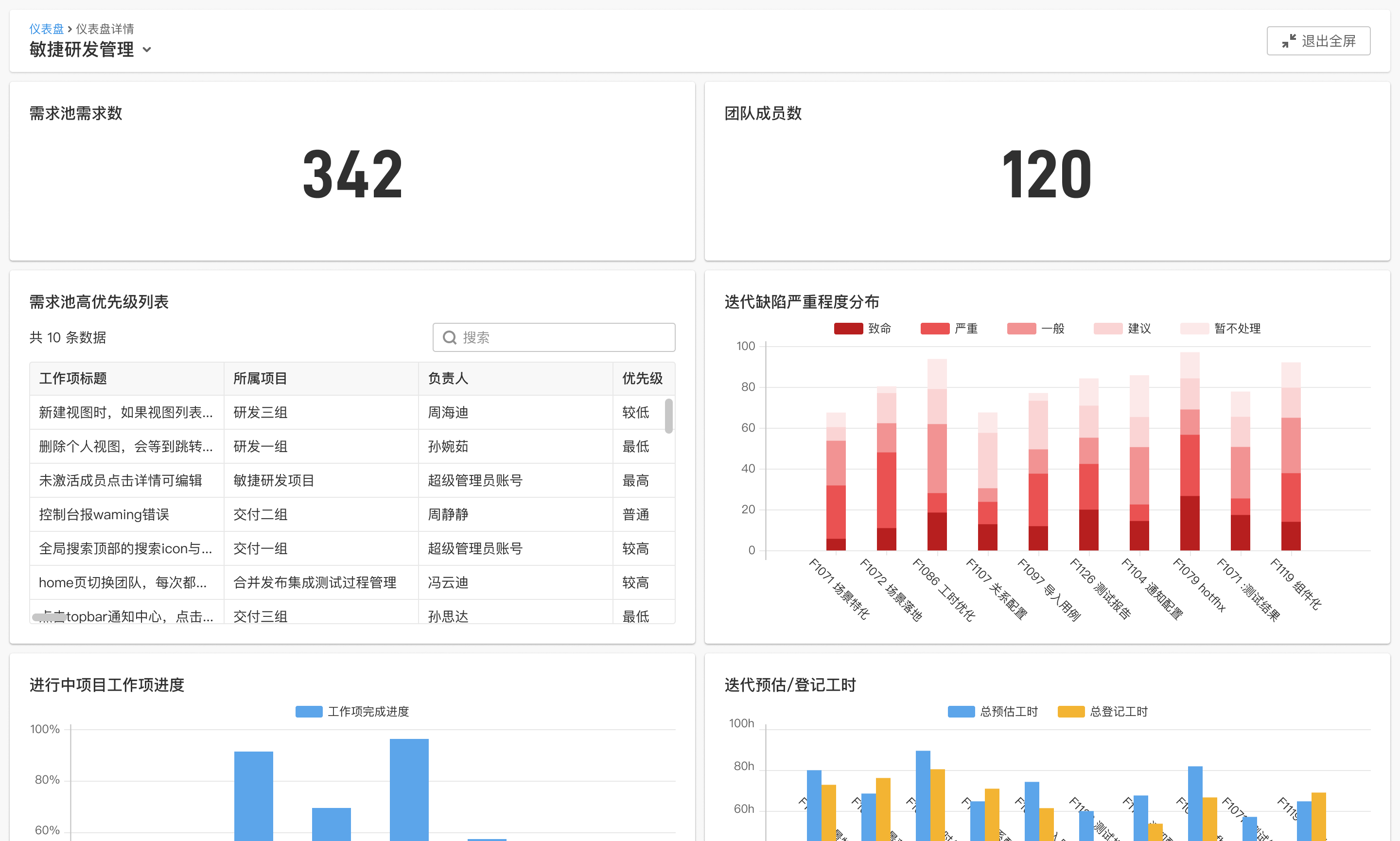Click the table vertical scrollbar thumb
This screenshot has width=1400, height=841.
[x=668, y=417]
